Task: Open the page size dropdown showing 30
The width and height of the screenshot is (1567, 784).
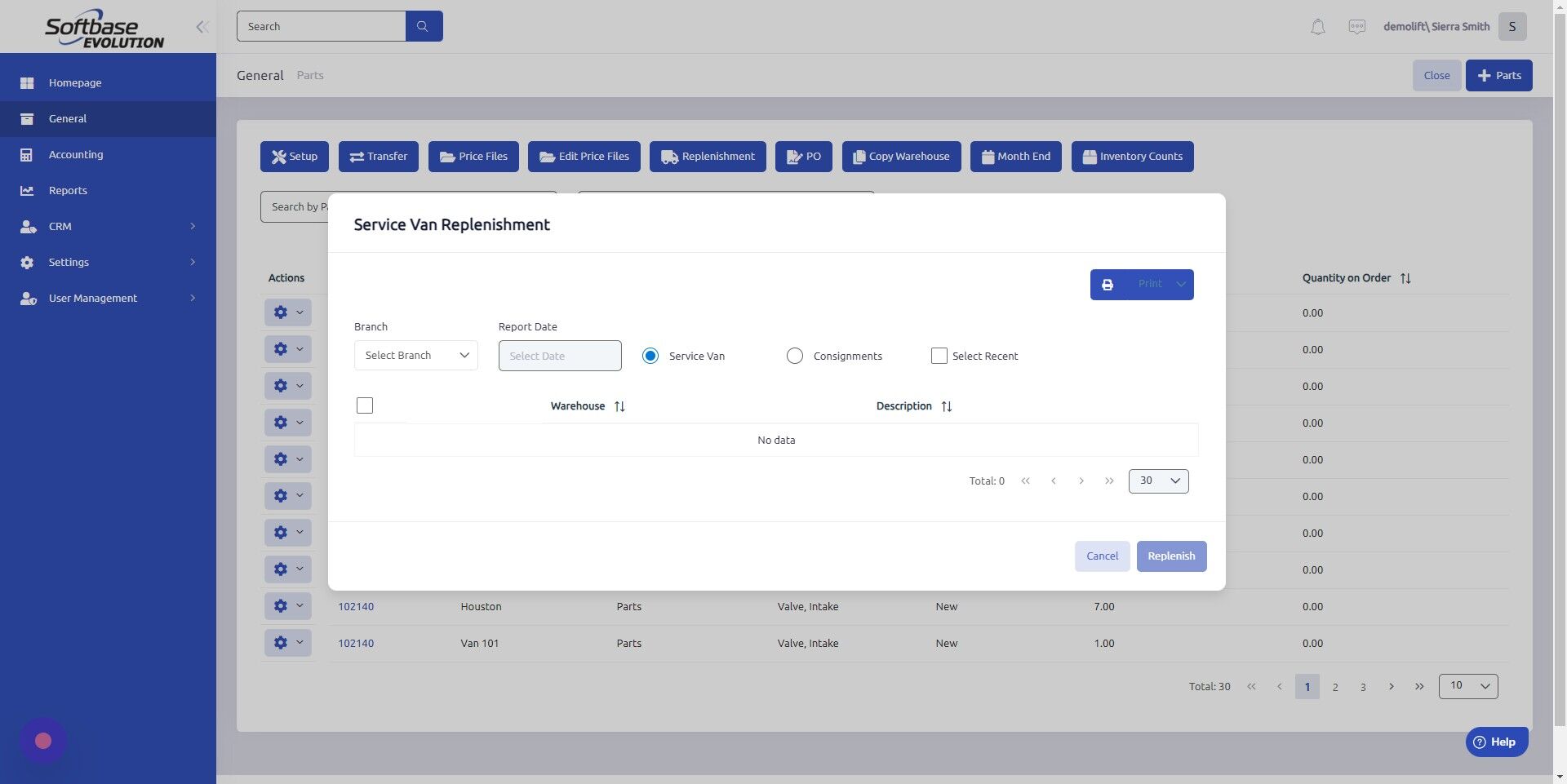Action: click(x=1157, y=481)
